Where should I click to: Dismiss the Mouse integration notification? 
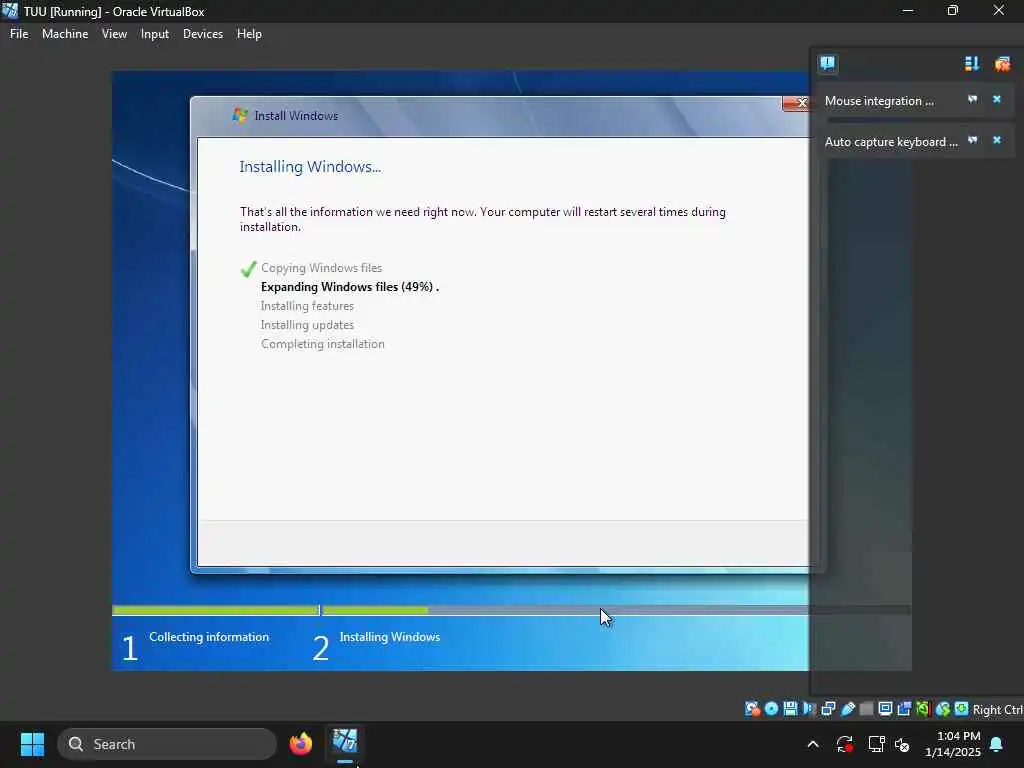click(x=997, y=99)
